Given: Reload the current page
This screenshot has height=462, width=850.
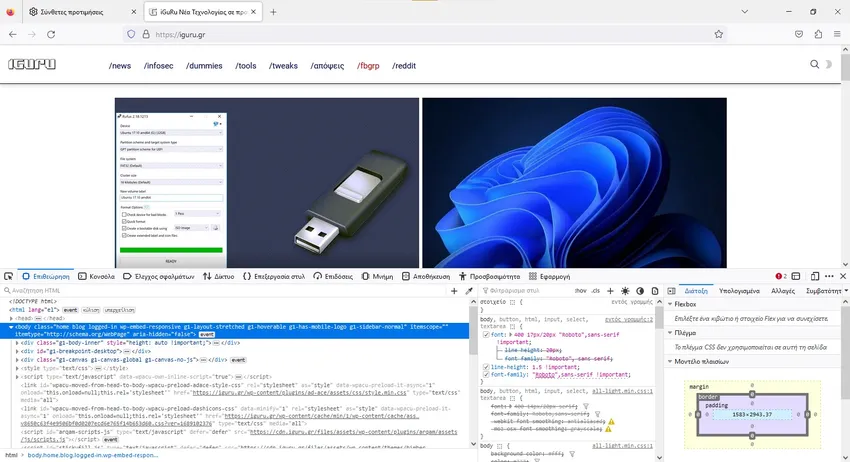Looking at the screenshot, I should tap(51, 34).
